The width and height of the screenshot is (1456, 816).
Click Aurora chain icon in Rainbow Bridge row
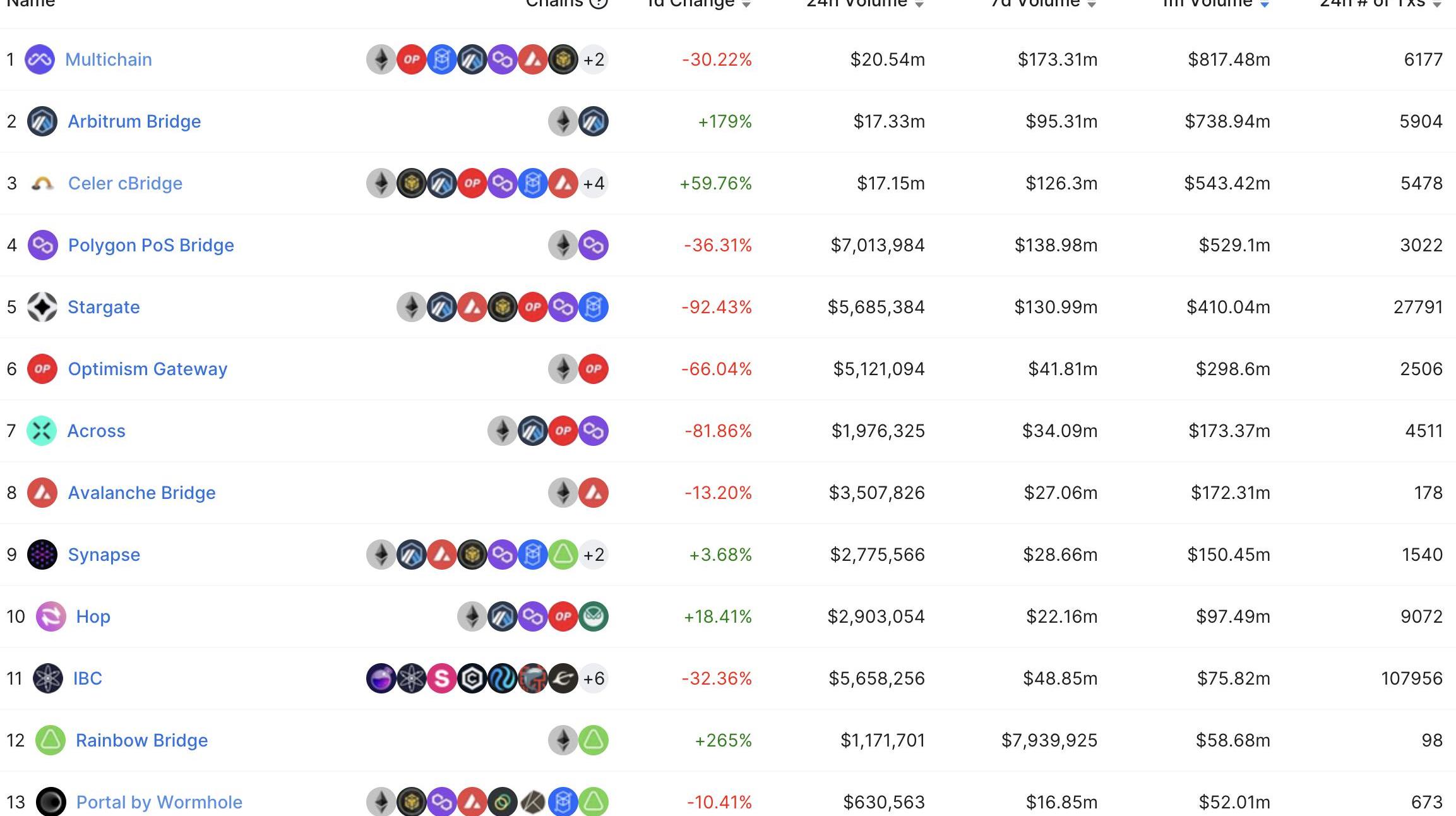(594, 740)
